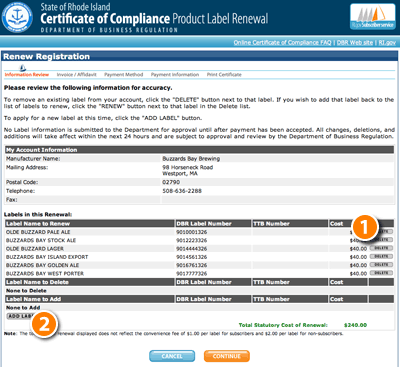
Task: Click the 98 Horseneck Road address line
Action: click(x=188, y=167)
